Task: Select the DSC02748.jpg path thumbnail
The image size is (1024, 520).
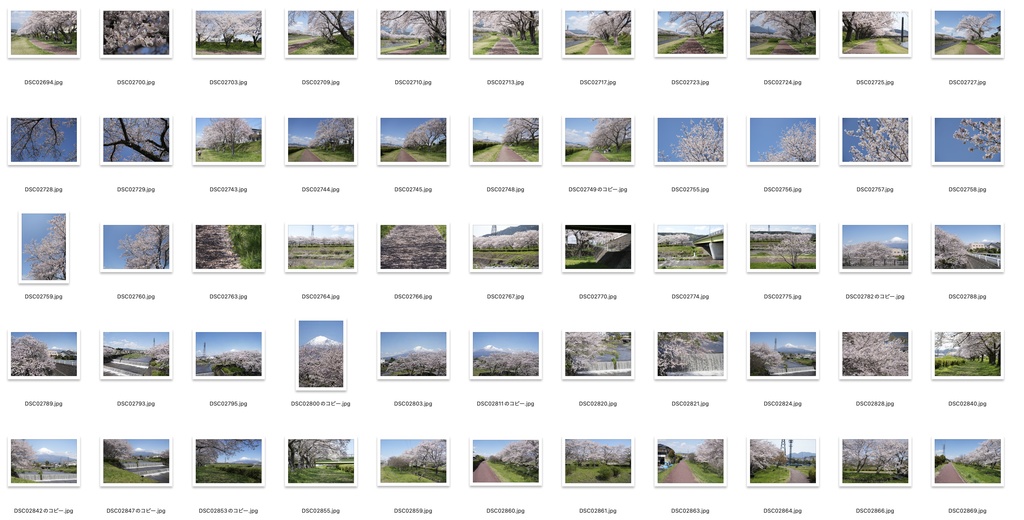Action: tap(505, 140)
